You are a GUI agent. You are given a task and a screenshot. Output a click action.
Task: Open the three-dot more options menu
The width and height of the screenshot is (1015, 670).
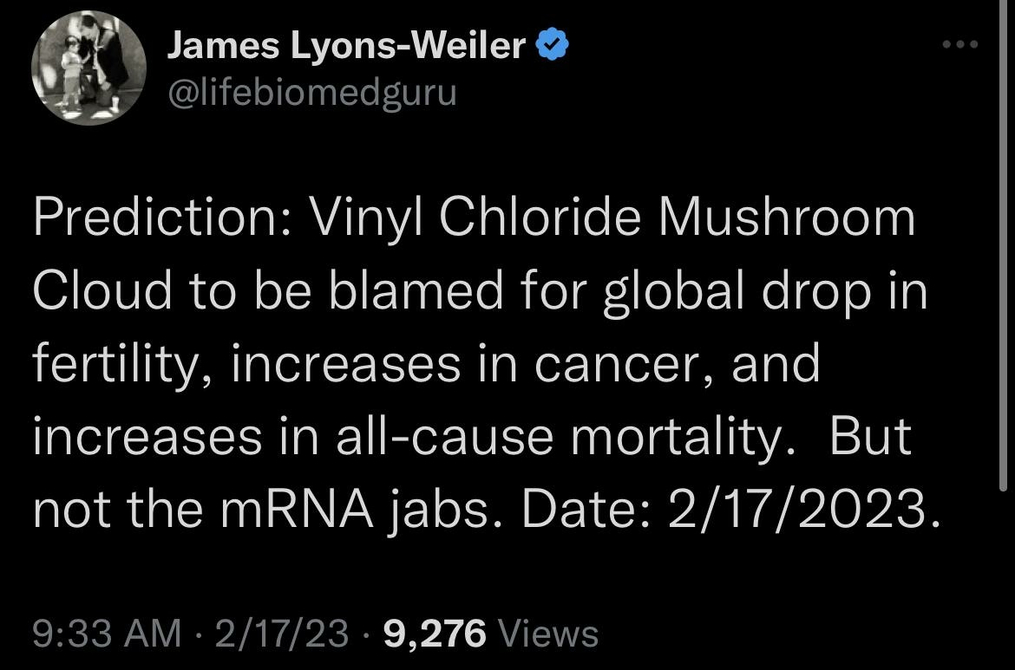point(963,46)
